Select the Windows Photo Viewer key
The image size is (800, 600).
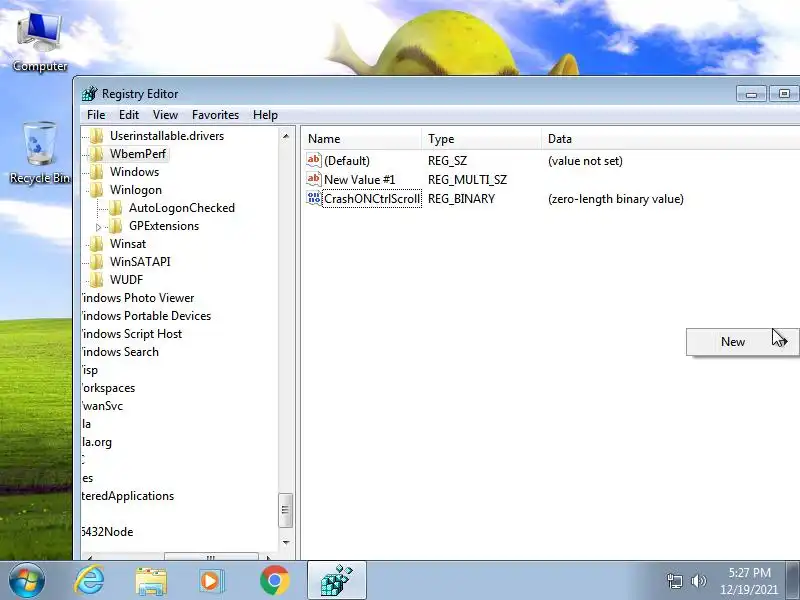point(138,298)
